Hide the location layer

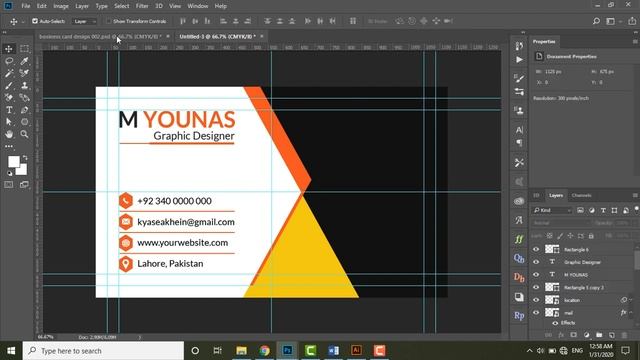(x=536, y=300)
